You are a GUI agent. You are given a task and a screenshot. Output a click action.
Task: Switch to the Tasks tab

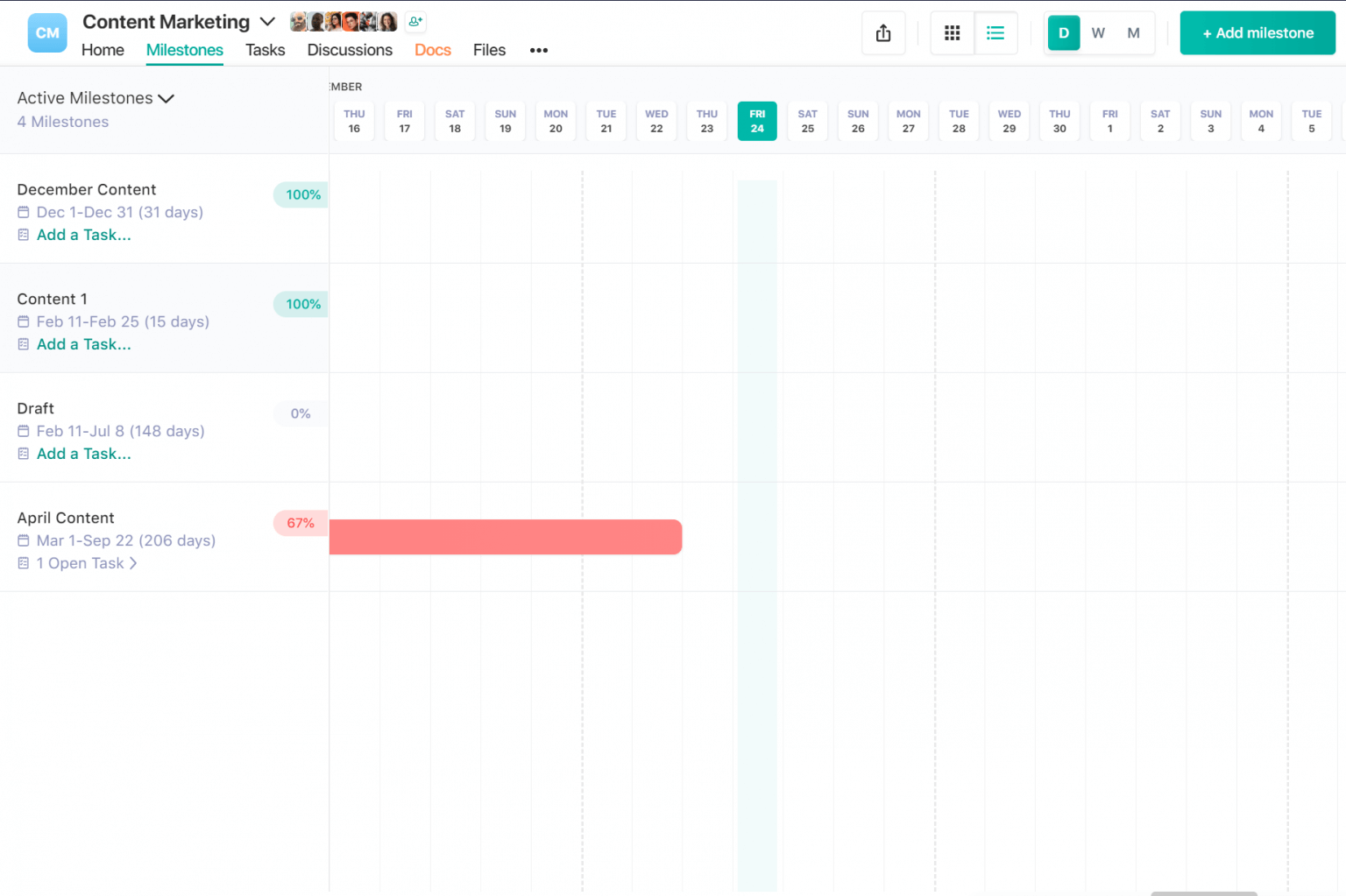[265, 50]
